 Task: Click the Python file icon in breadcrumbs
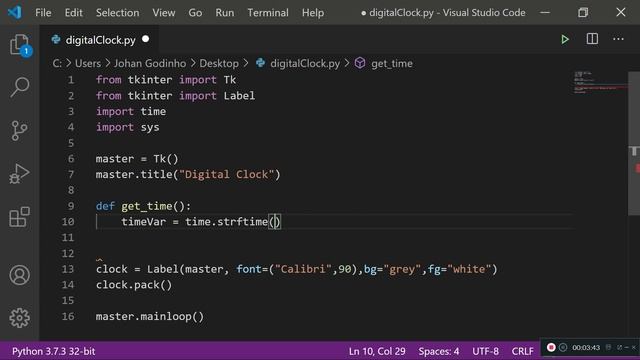[x=260, y=63]
